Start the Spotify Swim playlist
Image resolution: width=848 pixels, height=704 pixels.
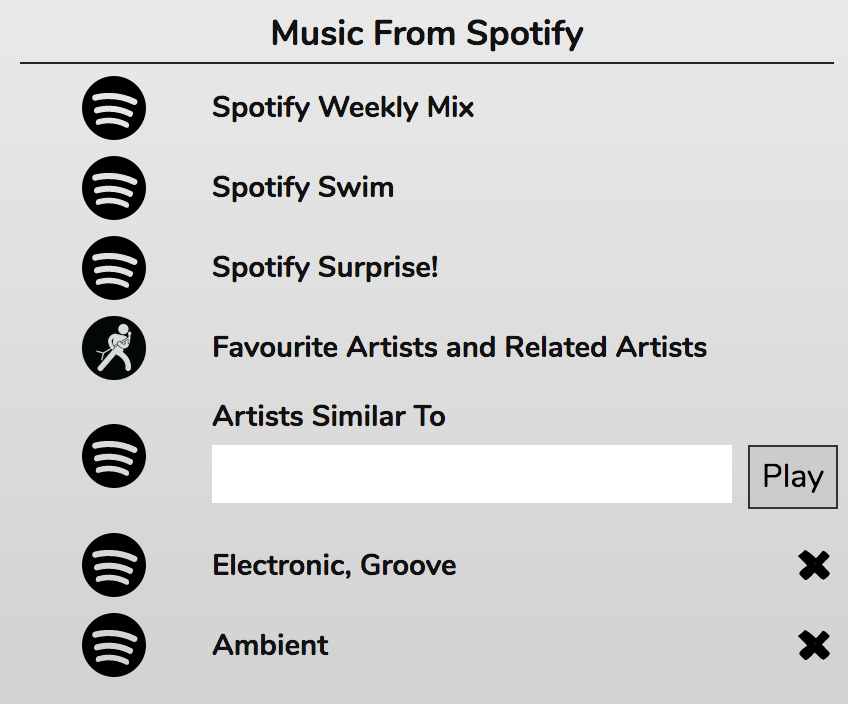point(303,188)
